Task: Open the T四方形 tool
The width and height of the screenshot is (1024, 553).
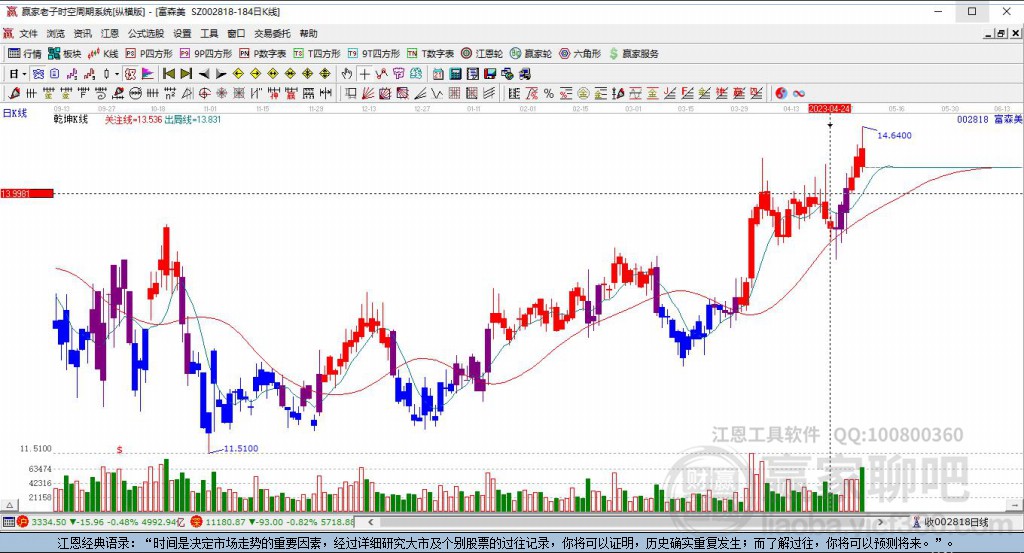Action: tap(317, 54)
